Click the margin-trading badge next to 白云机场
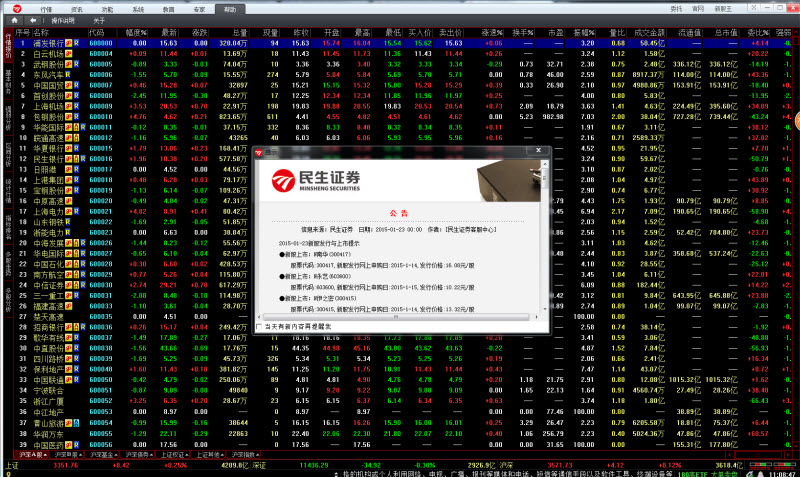This screenshot has width=800, height=477. click(x=68, y=54)
